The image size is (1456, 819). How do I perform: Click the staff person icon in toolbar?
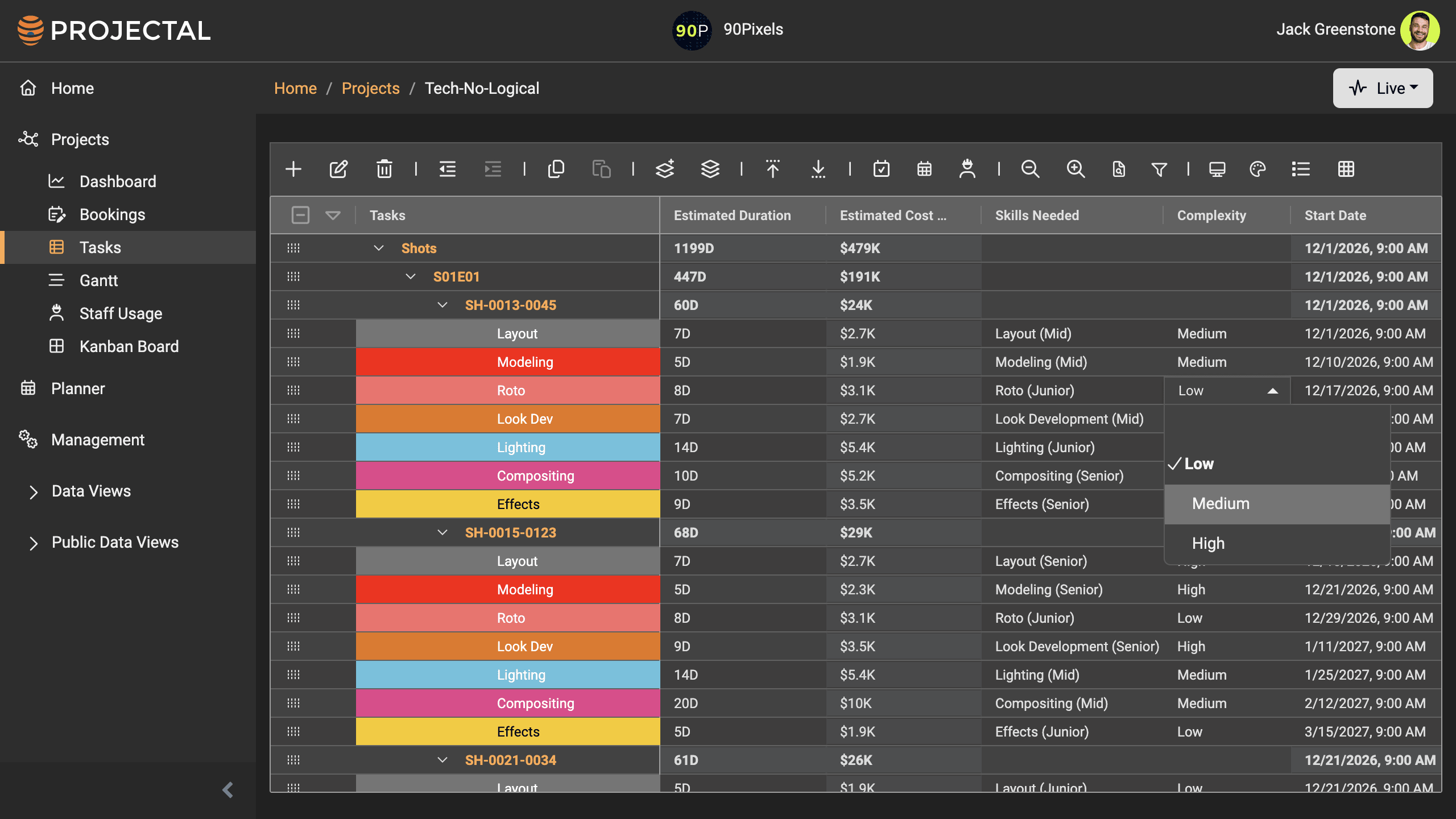(x=967, y=169)
